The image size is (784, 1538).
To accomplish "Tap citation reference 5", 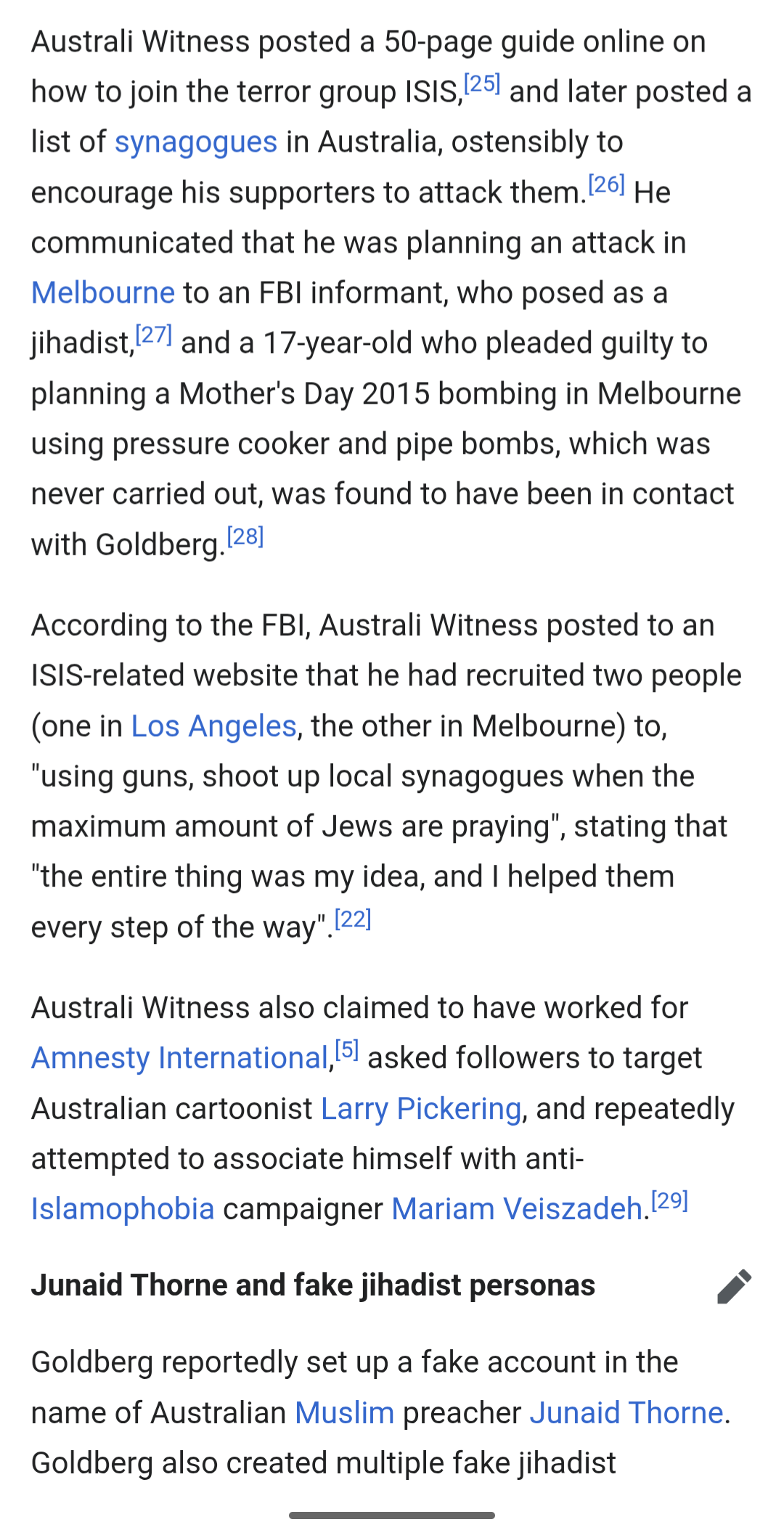I will 347,1050.
